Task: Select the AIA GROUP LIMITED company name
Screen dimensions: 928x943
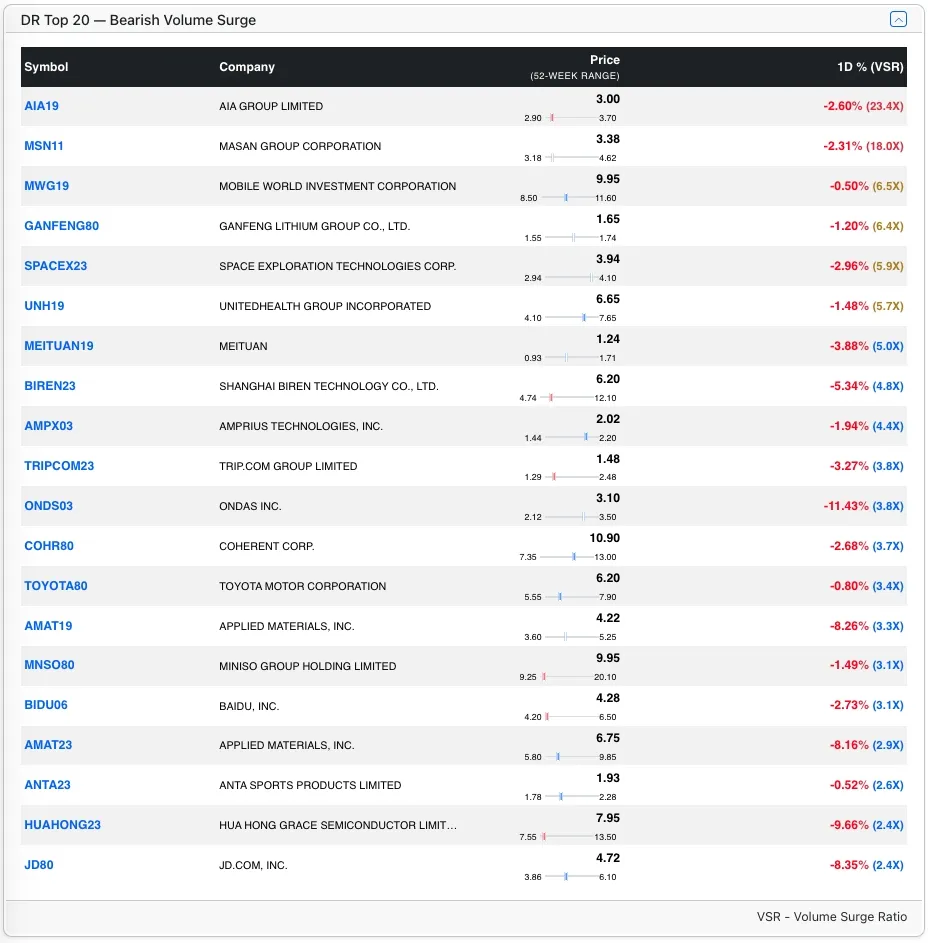Action: pos(271,106)
